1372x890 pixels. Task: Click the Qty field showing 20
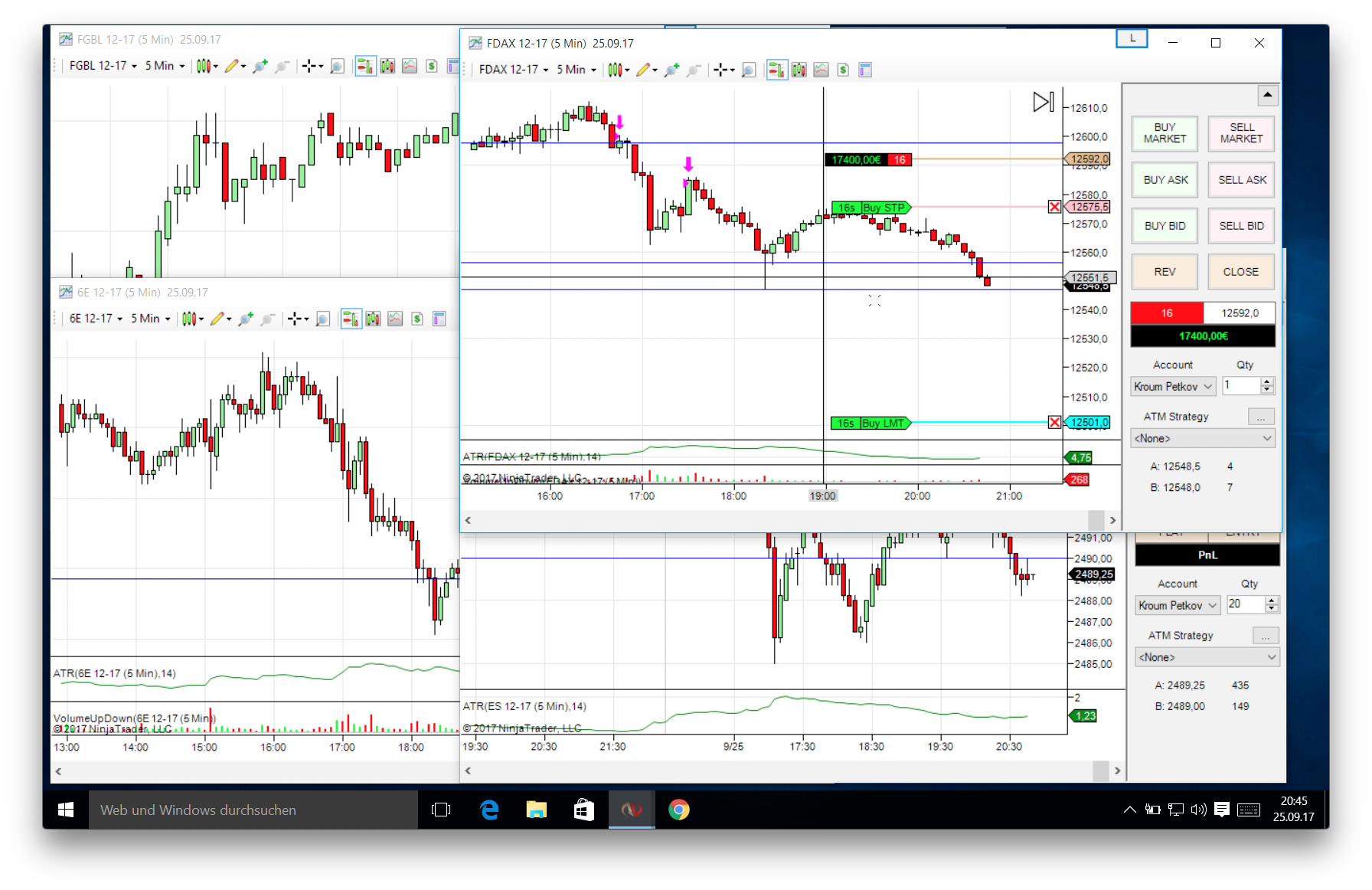[x=1245, y=604]
